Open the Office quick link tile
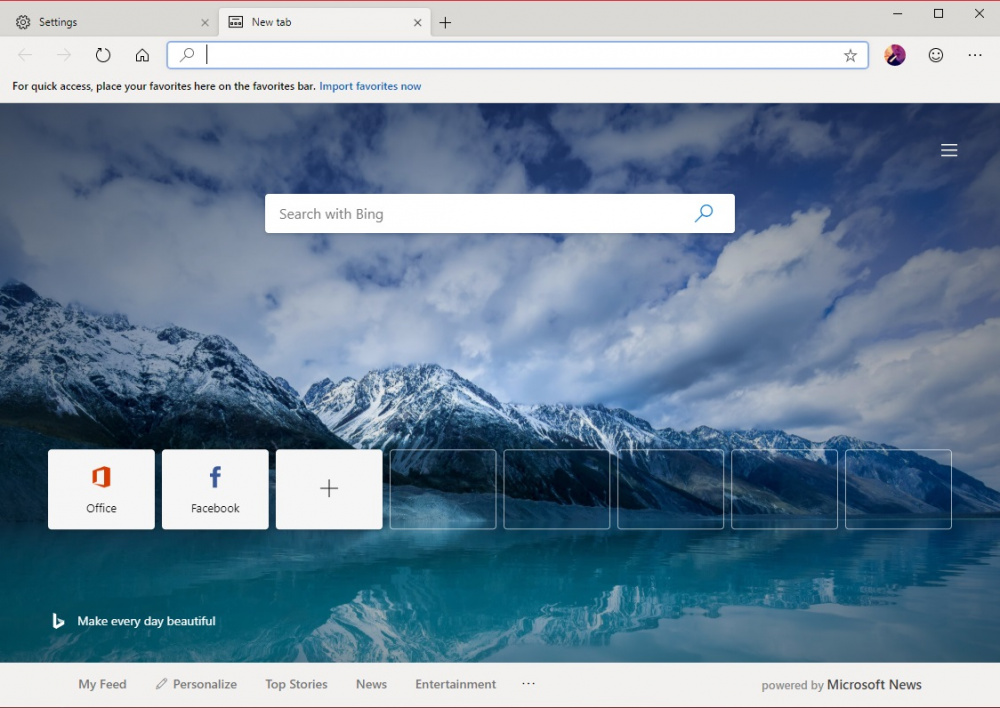Screen dimensions: 1000x708 click(101, 489)
